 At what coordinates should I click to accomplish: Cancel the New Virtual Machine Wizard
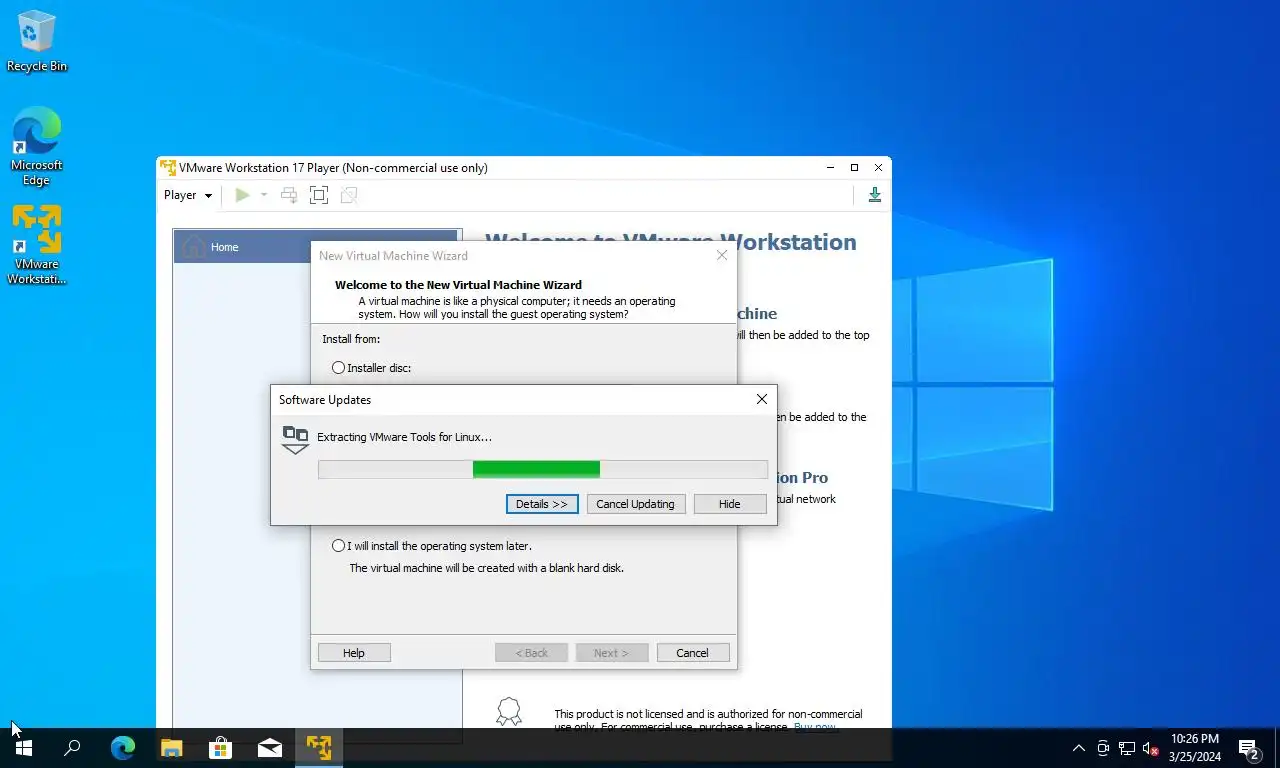[692, 652]
